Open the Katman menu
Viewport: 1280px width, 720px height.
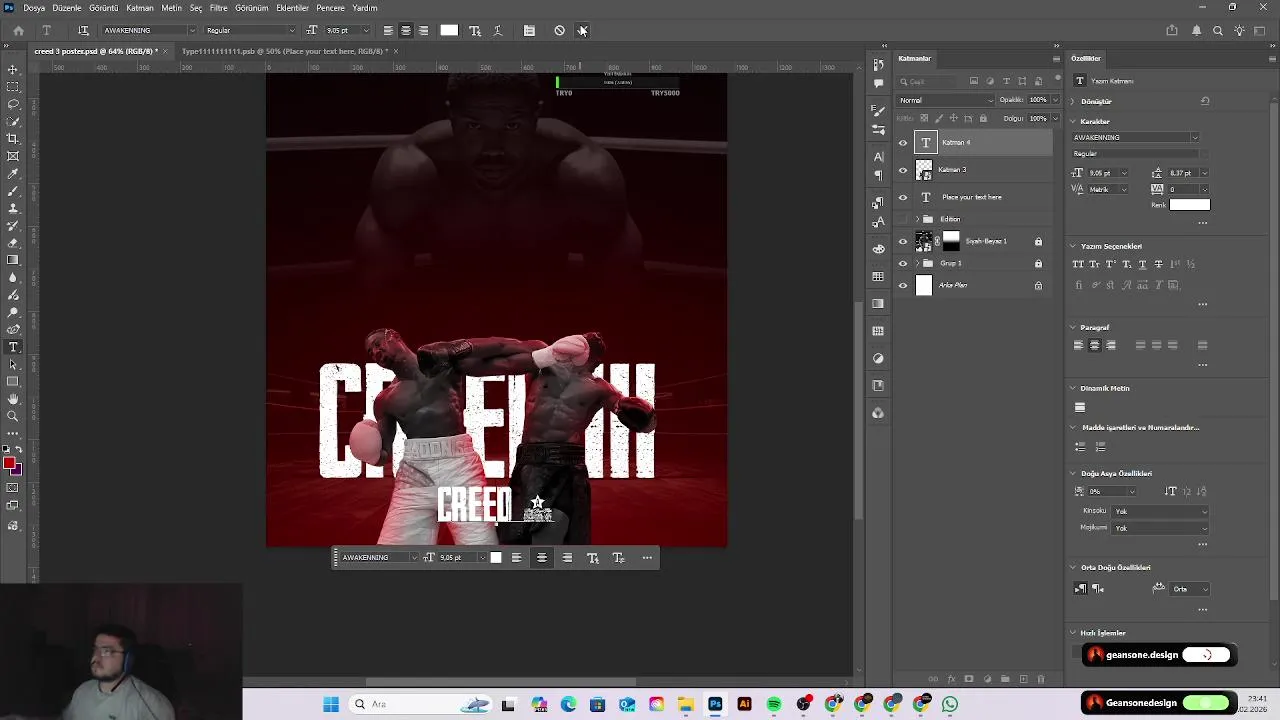140,8
